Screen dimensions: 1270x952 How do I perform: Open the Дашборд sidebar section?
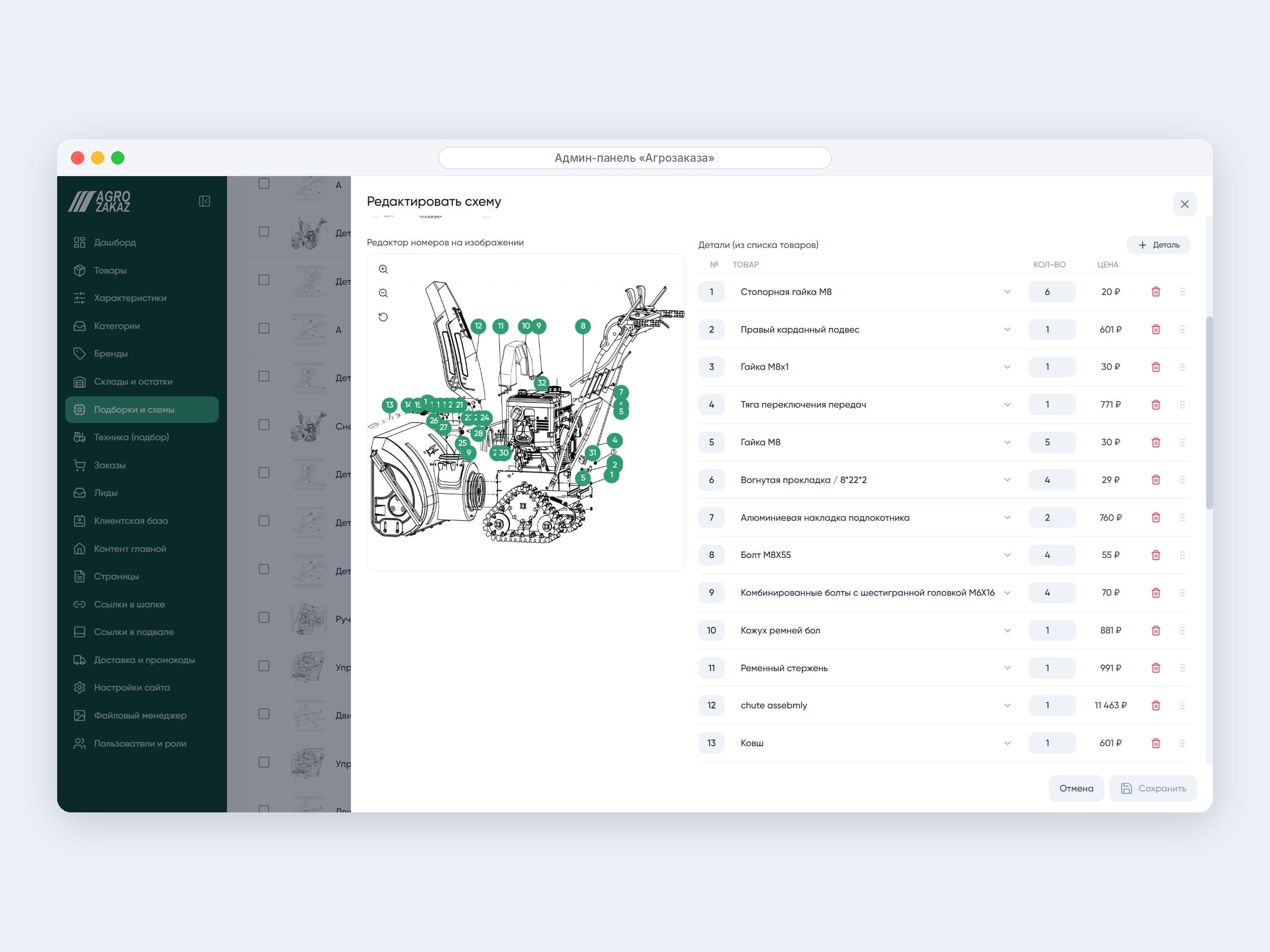[x=142, y=242]
